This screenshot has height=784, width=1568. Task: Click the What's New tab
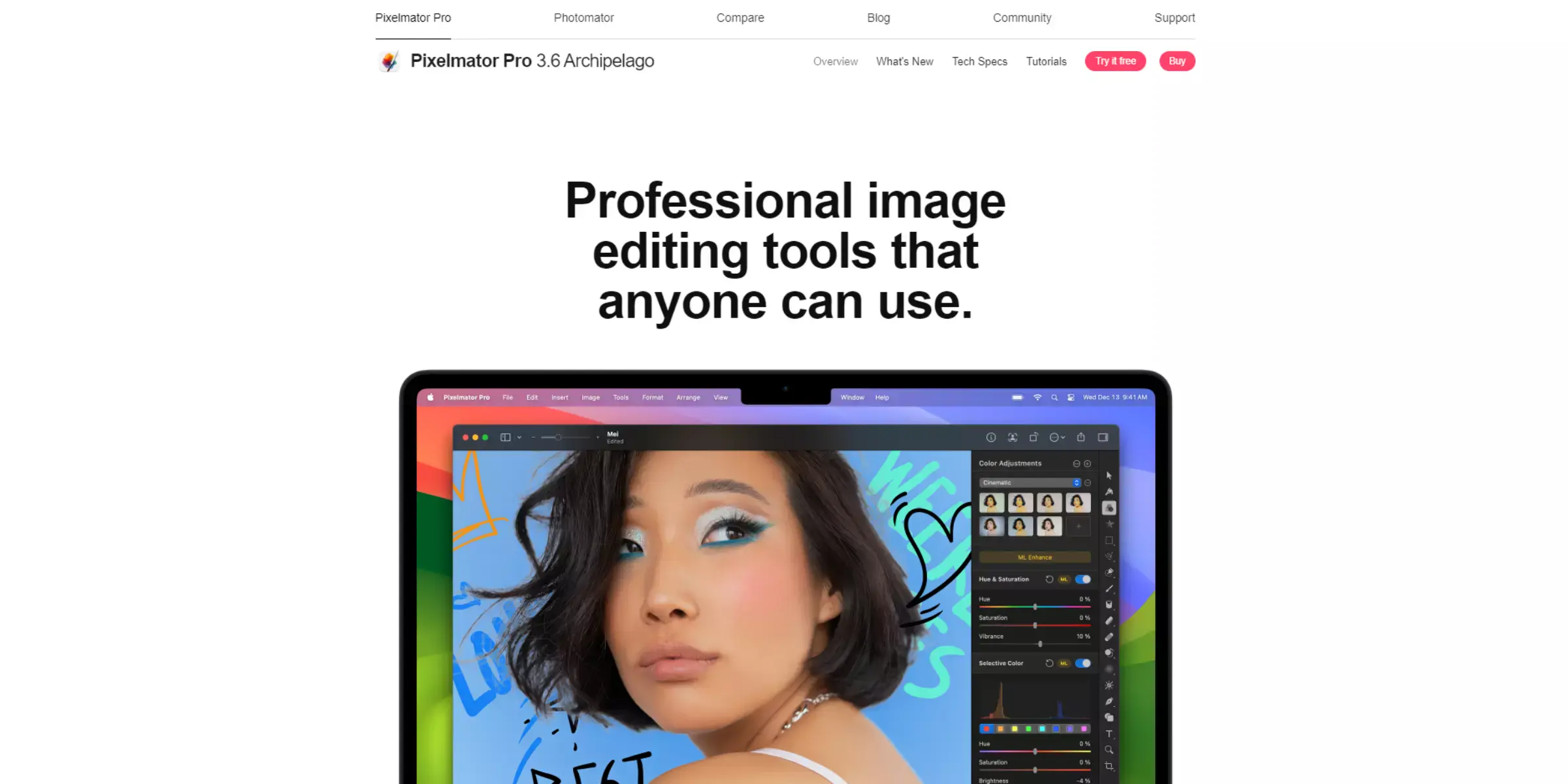coord(904,61)
